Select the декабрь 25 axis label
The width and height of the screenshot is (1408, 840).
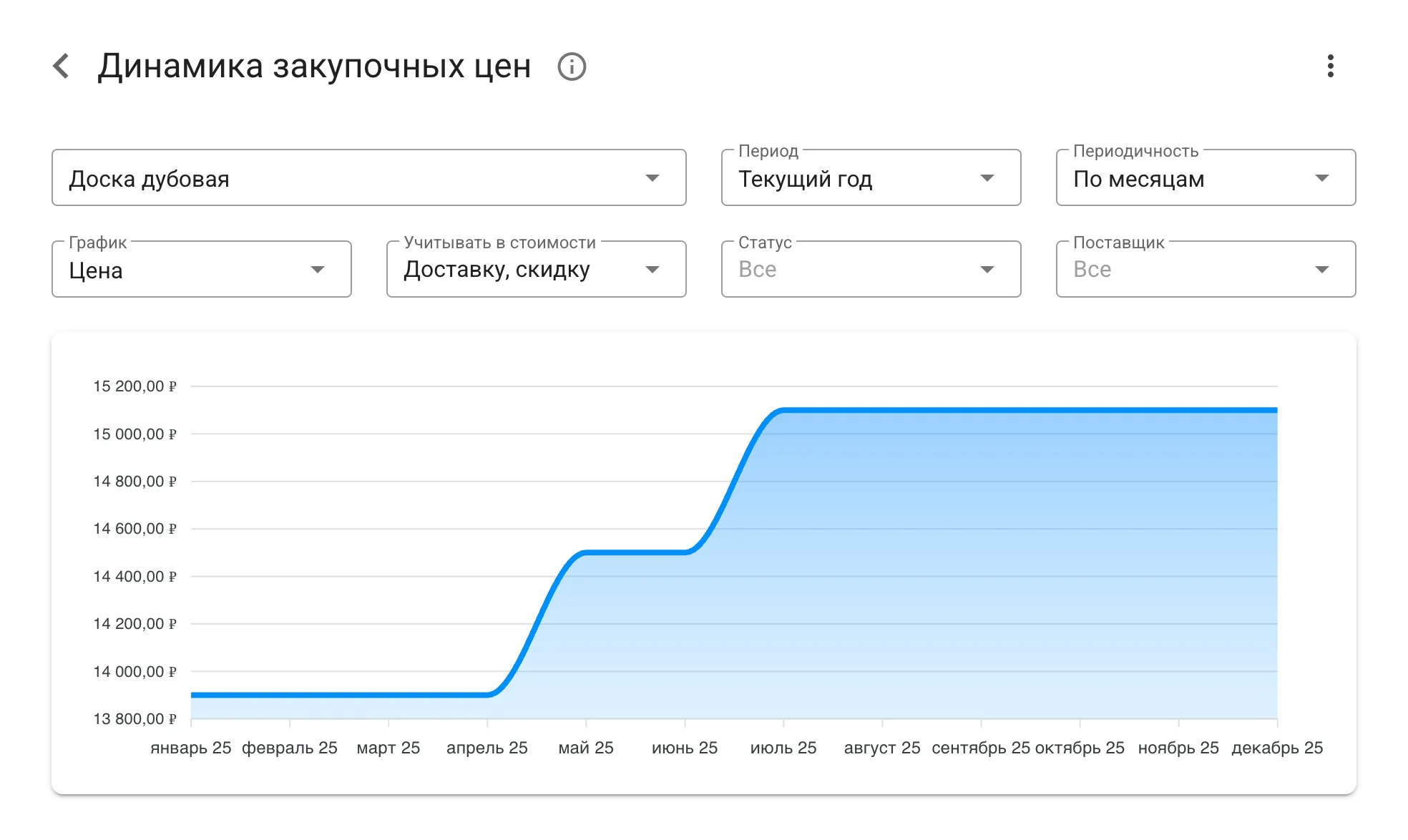coord(1276,747)
